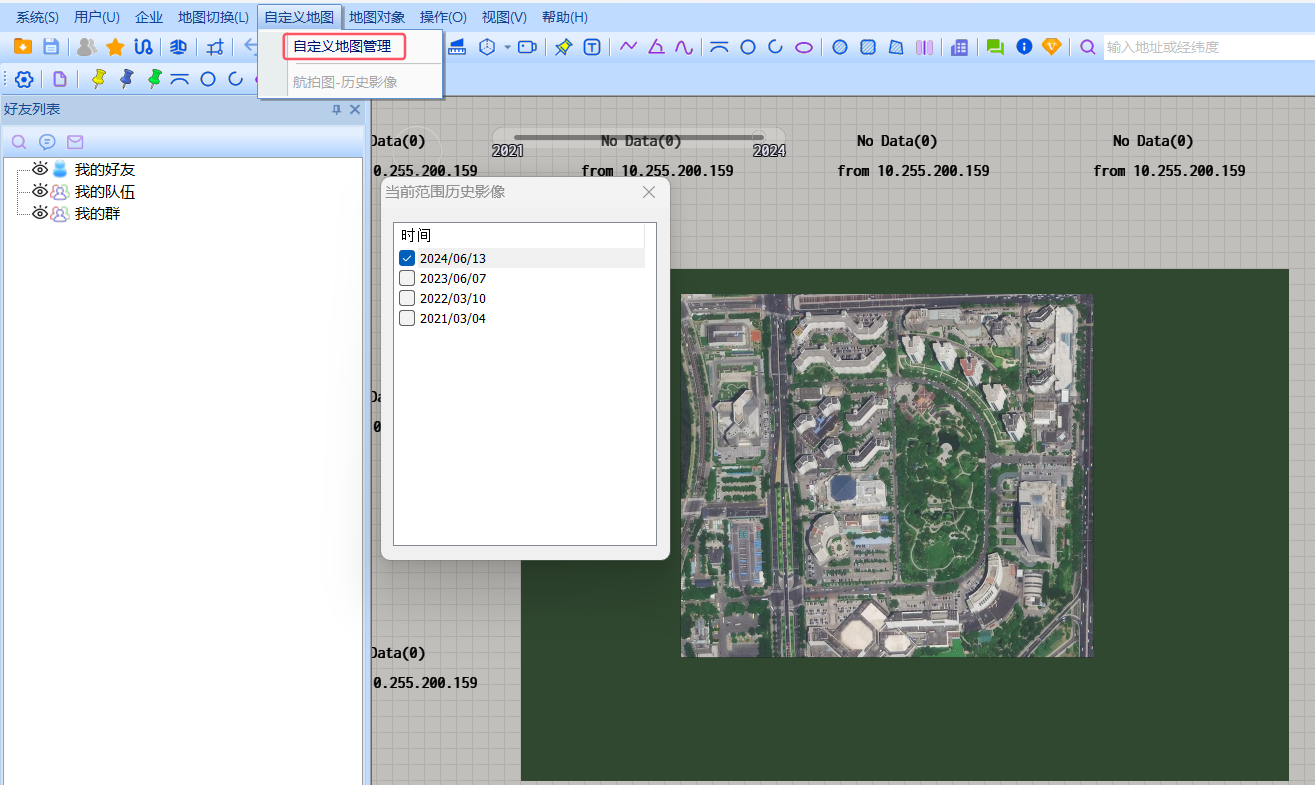Select the hatched polygon area tool
Viewport: 1315px width, 785px height.
(x=896, y=47)
